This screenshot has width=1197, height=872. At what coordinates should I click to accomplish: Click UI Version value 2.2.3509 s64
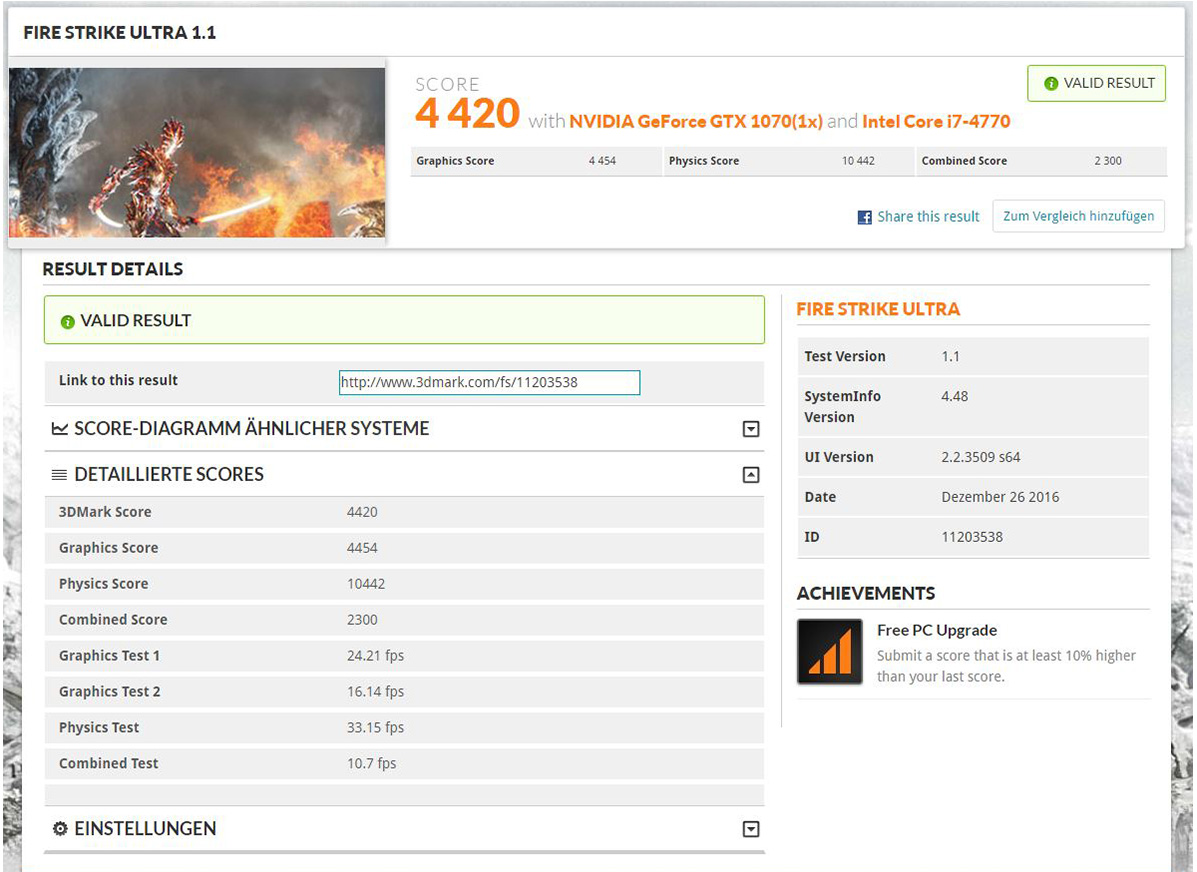click(980, 457)
